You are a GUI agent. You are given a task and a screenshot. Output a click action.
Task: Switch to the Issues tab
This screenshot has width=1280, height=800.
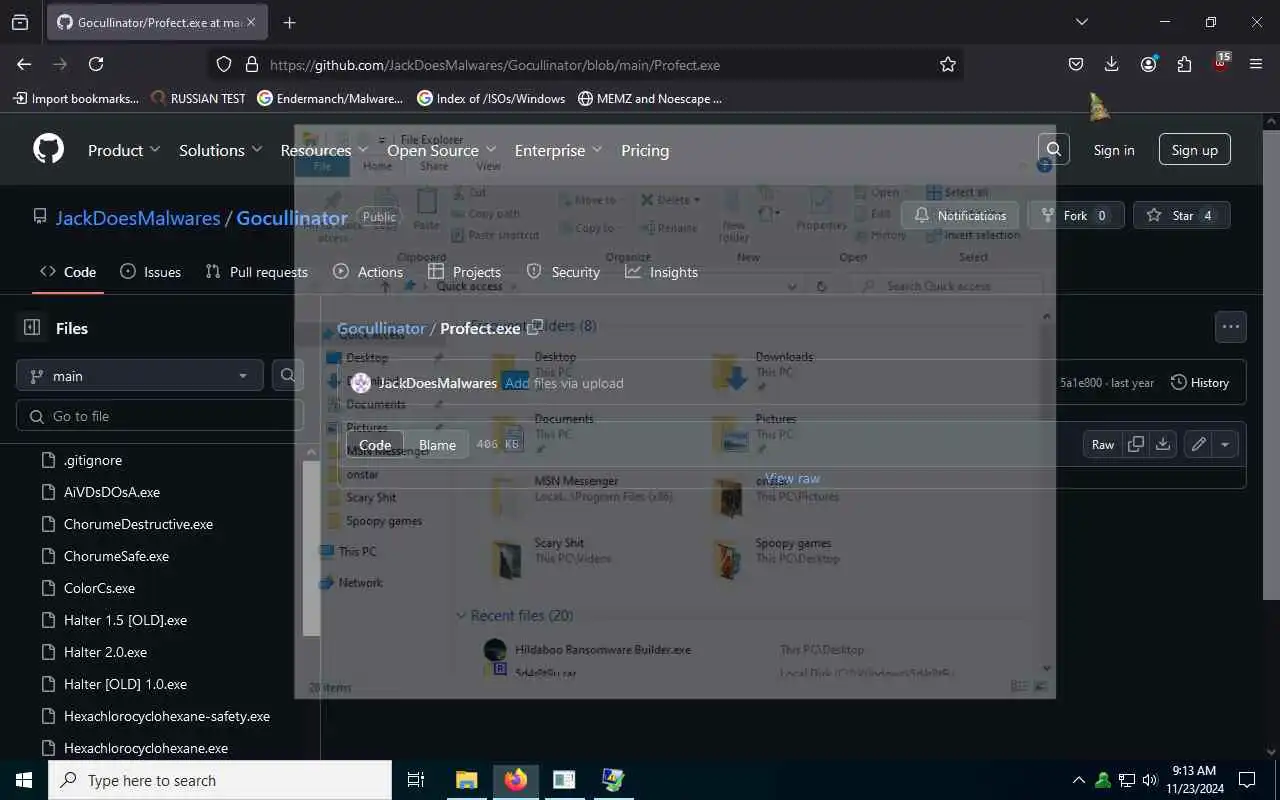tap(150, 272)
